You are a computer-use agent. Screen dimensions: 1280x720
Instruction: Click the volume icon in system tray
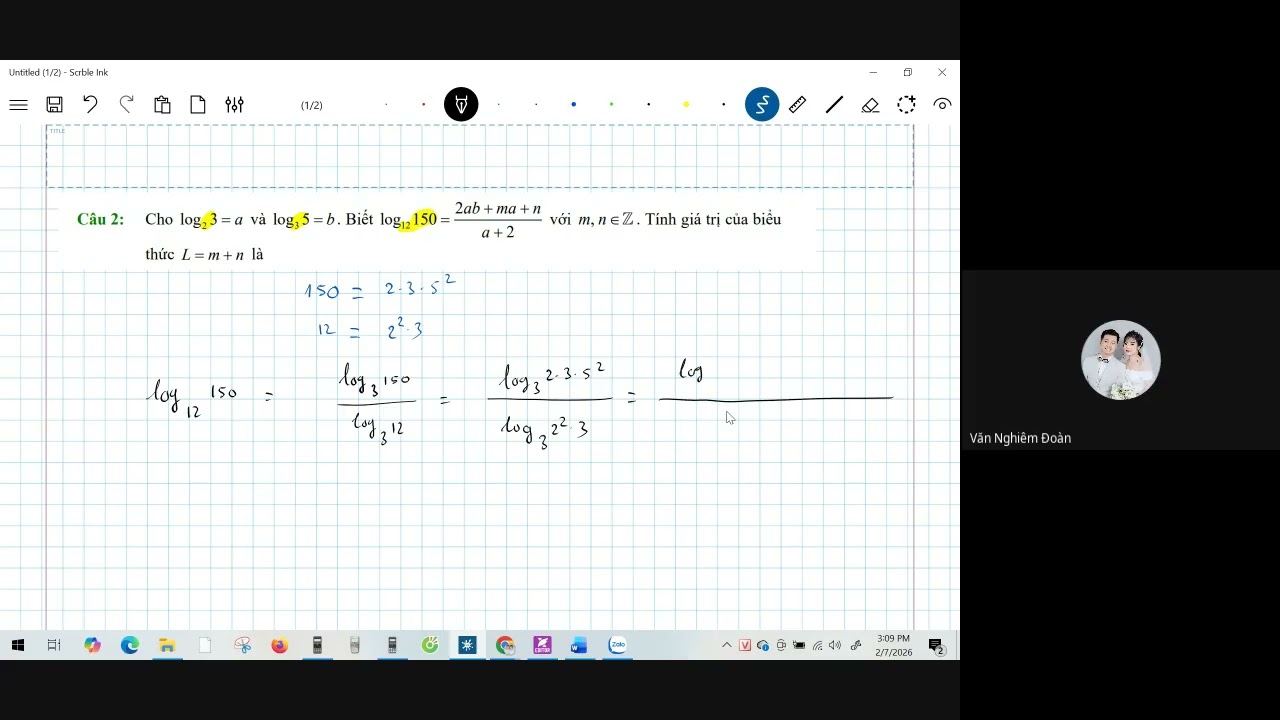[835, 646]
